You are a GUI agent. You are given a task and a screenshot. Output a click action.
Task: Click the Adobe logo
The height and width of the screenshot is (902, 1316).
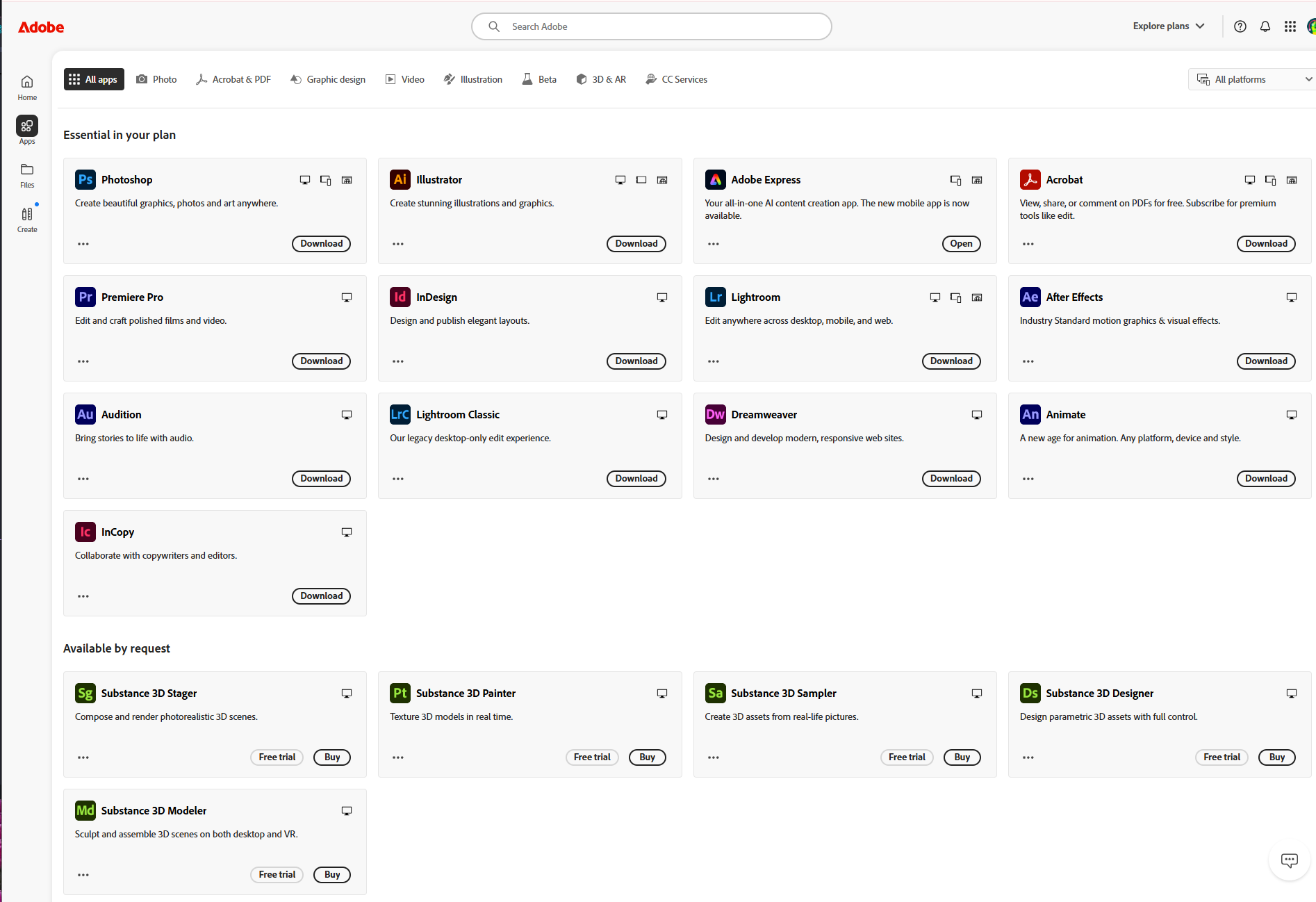tap(41, 27)
